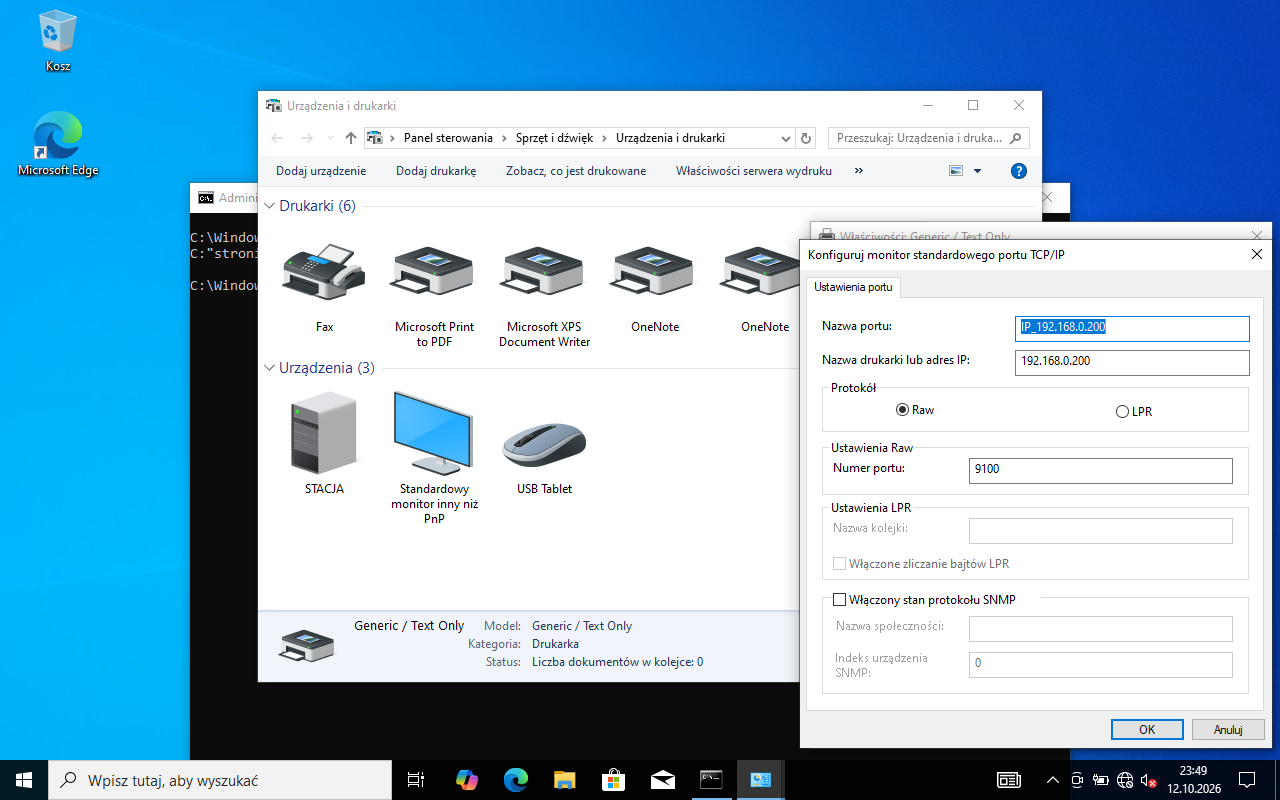Select Raw protocol radio button
The image size is (1280, 800).
point(902,410)
